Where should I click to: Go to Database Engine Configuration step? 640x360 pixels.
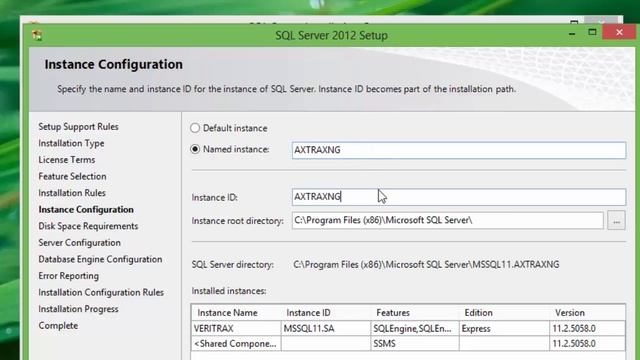(100, 259)
